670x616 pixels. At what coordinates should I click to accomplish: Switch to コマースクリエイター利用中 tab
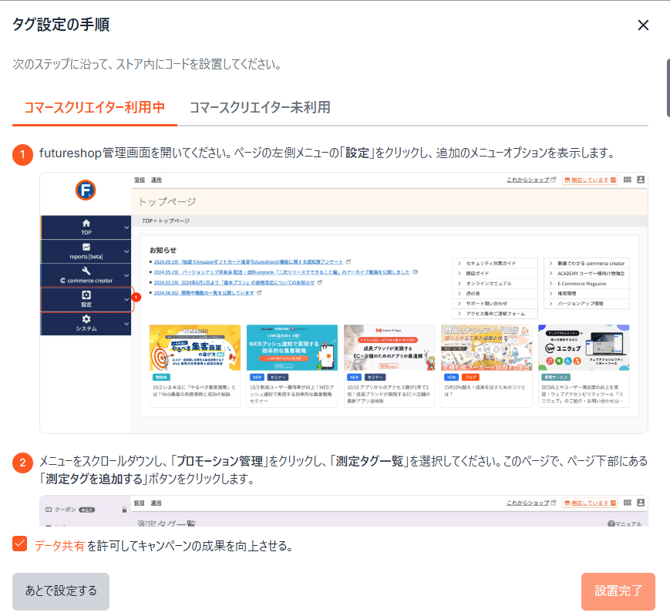(94, 107)
